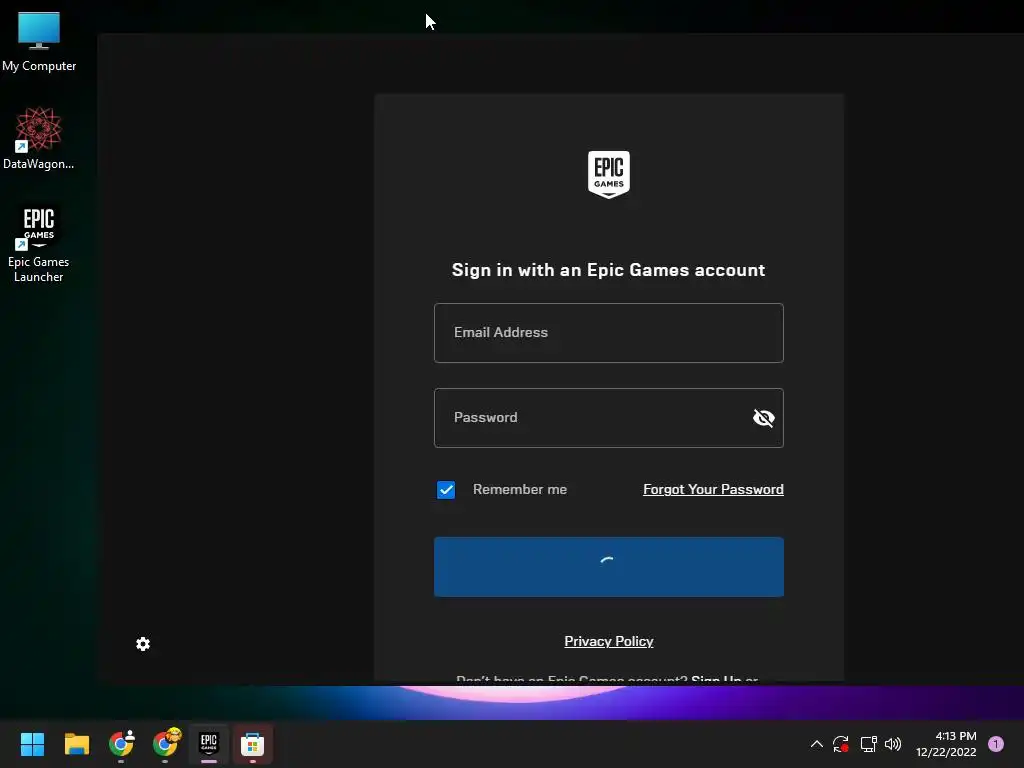
Task: Open launcher settings gear icon
Action: point(143,644)
